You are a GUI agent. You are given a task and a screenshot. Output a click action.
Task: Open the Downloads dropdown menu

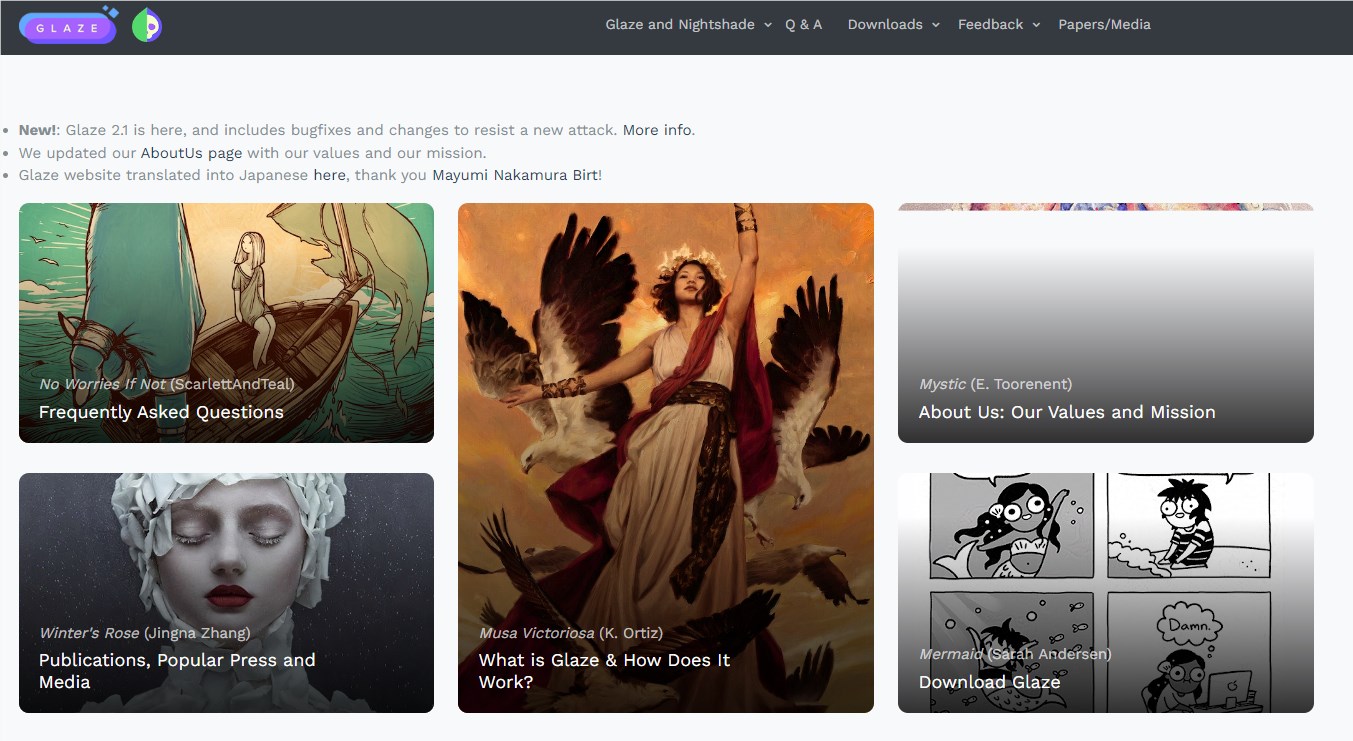pos(893,25)
